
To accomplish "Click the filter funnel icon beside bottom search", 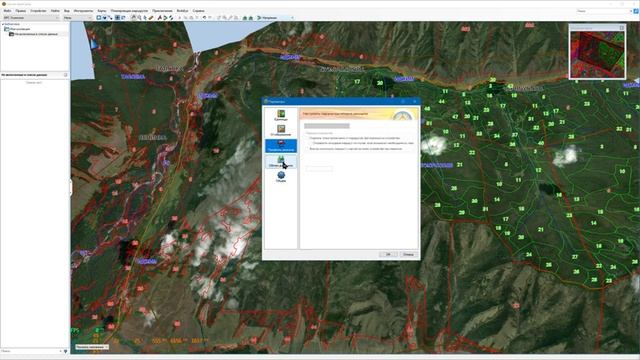I will [x=65, y=351].
